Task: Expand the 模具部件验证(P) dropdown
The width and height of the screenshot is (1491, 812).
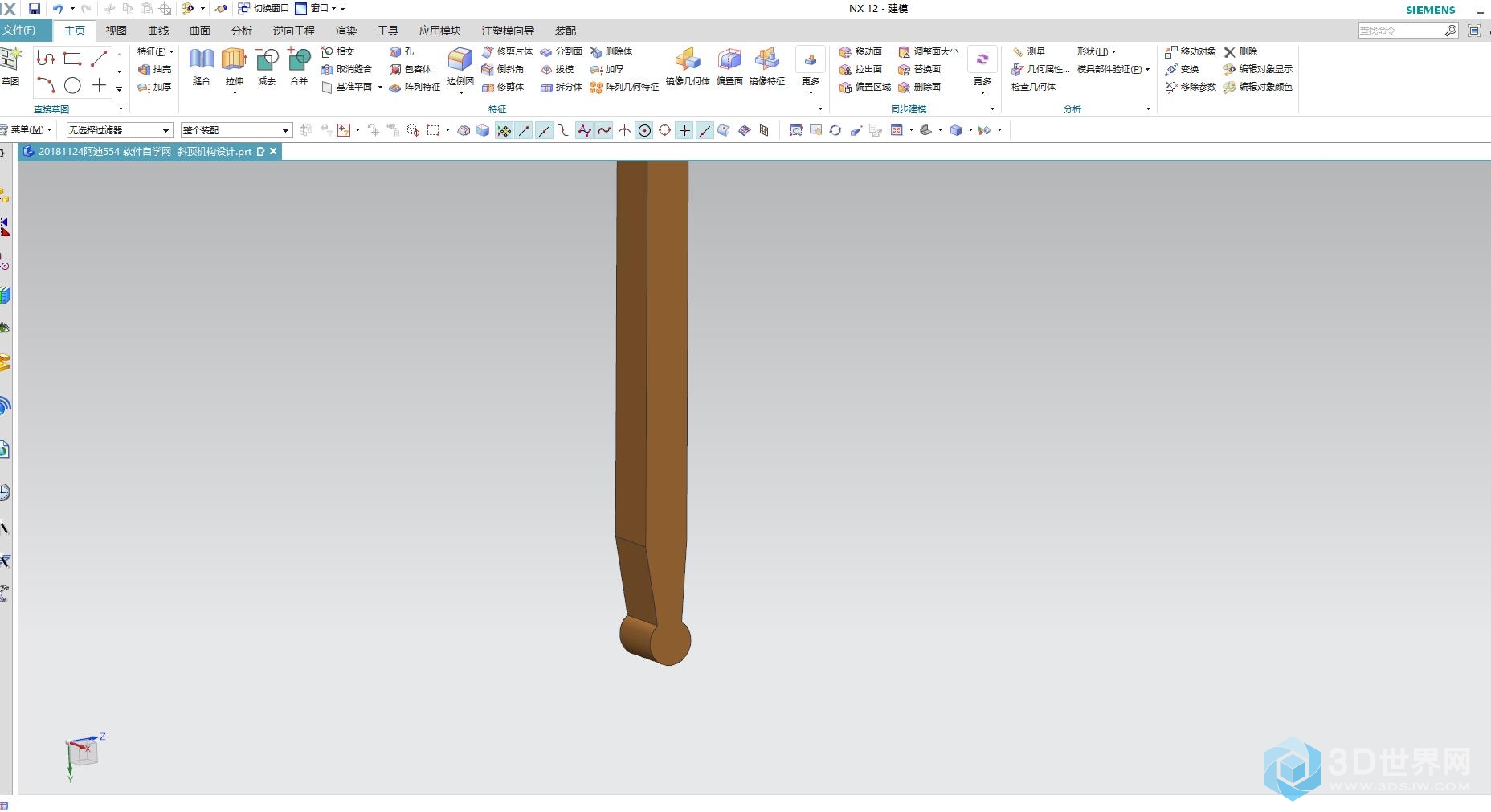Action: coord(1113,69)
